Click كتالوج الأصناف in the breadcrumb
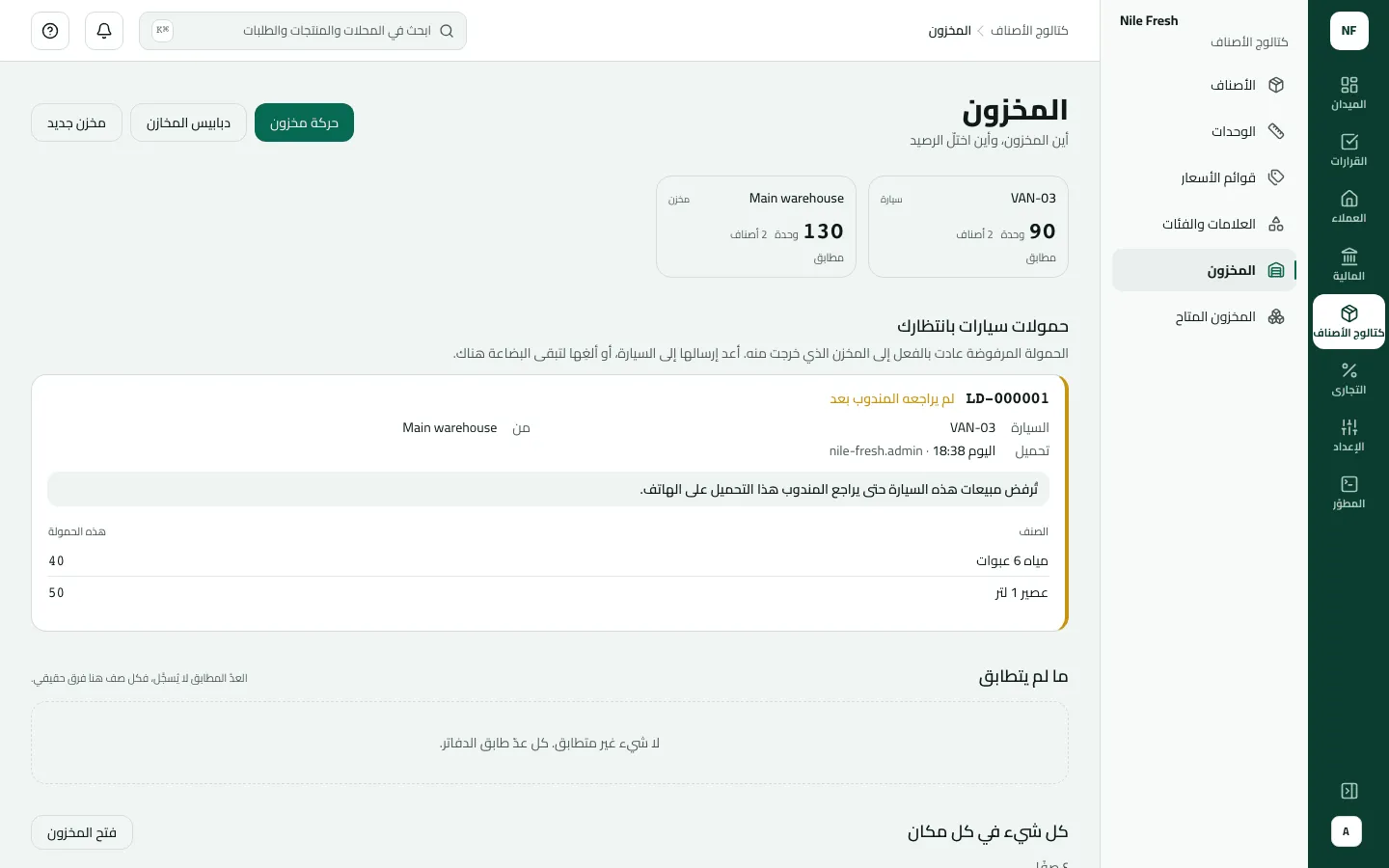The width and height of the screenshot is (1389, 868). tap(1029, 31)
